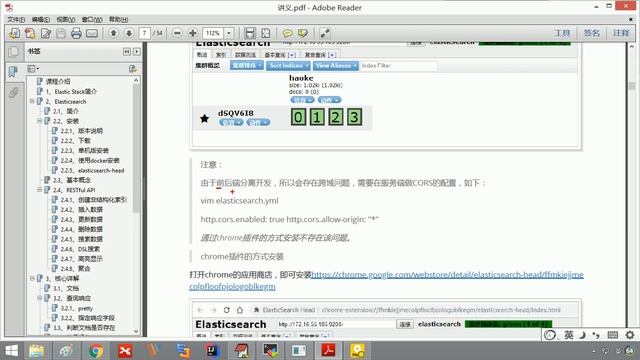This screenshot has width=640, height=360.
Task: Zoom out with the minus button
Action: tap(177, 33)
